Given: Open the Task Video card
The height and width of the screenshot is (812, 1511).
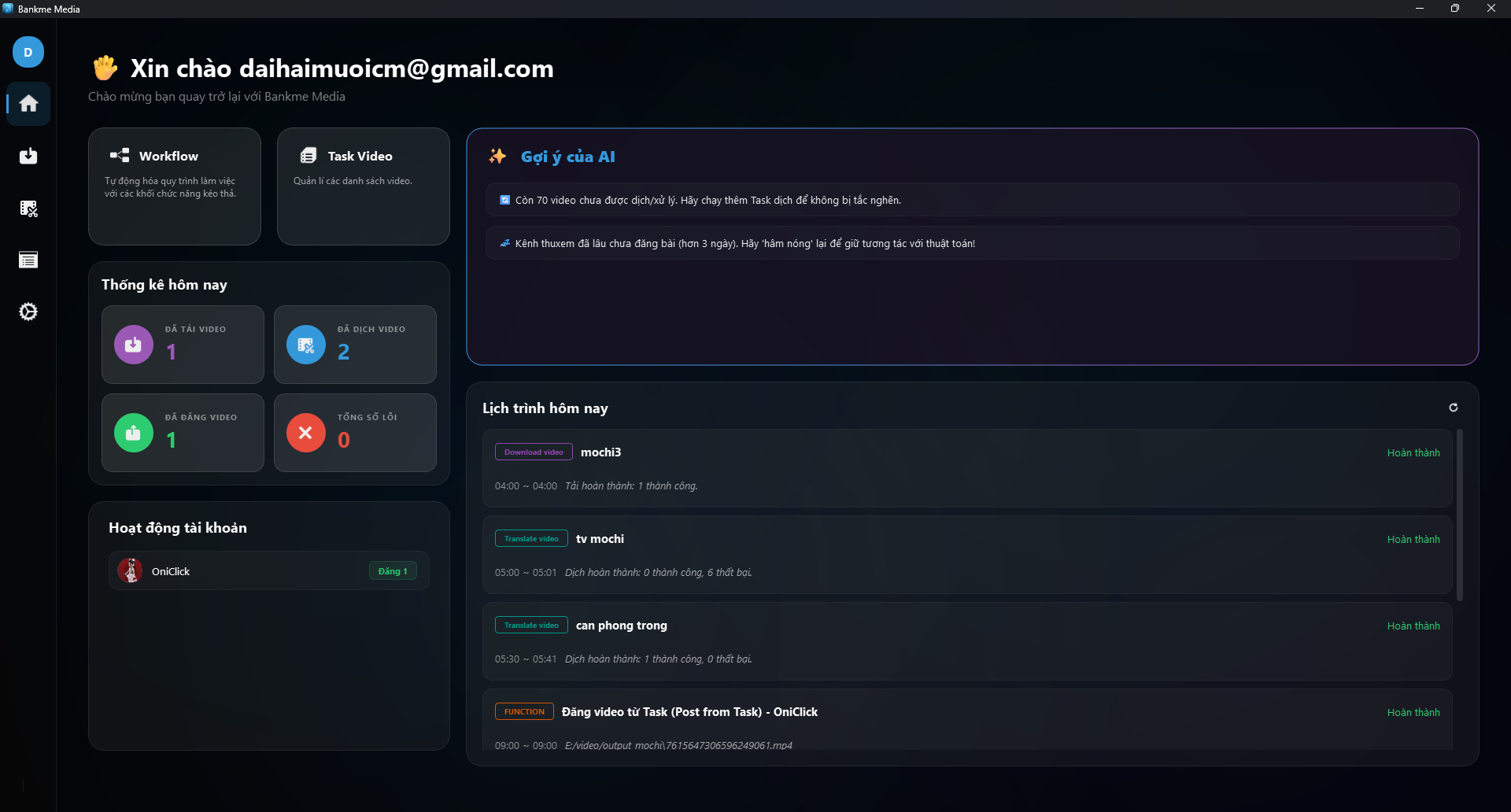Looking at the screenshot, I should click(363, 186).
